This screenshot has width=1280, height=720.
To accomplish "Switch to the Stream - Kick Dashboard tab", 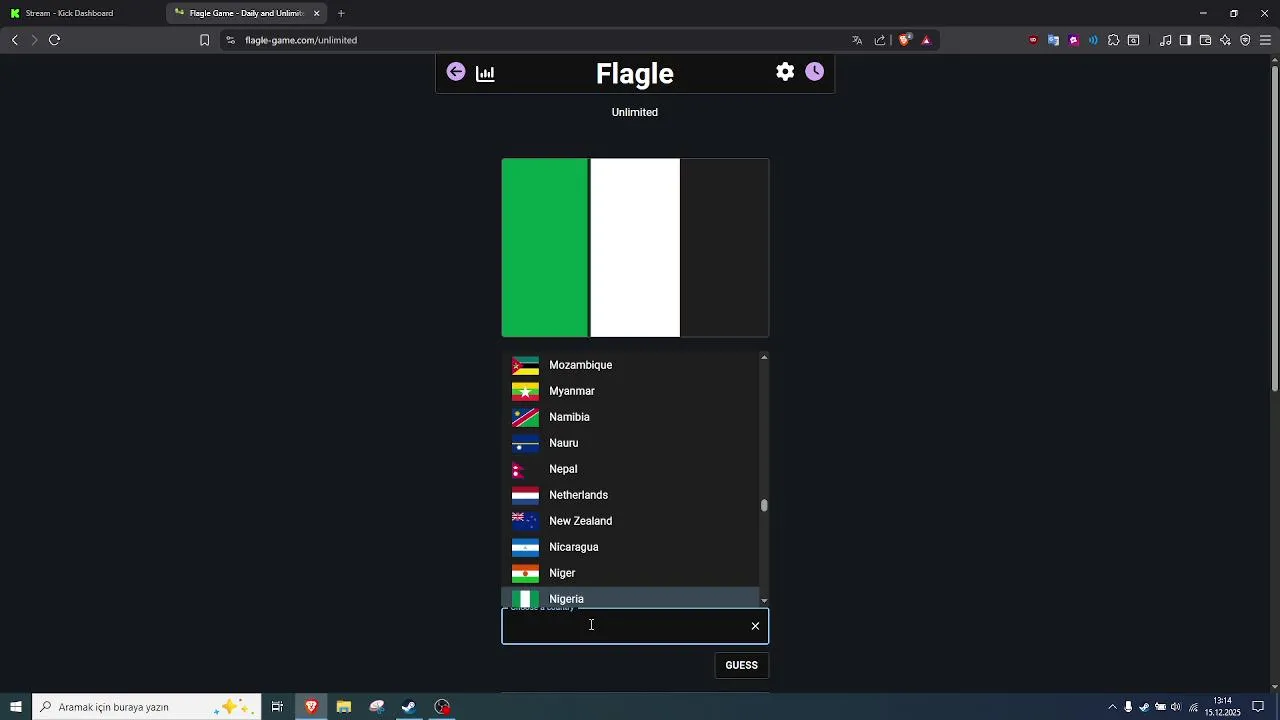I will 82,13.
